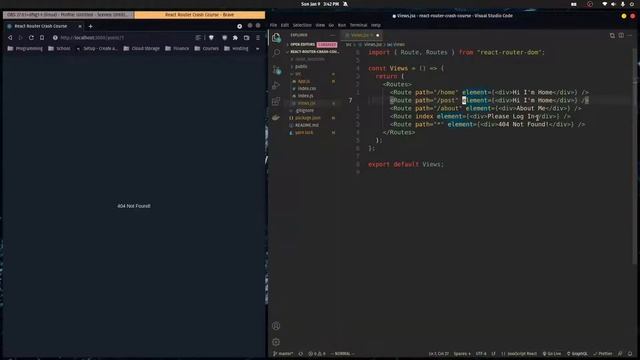Switch to the OBS window in the taskbar
Viewport: 640px width, 360px height.
pos(68,15)
